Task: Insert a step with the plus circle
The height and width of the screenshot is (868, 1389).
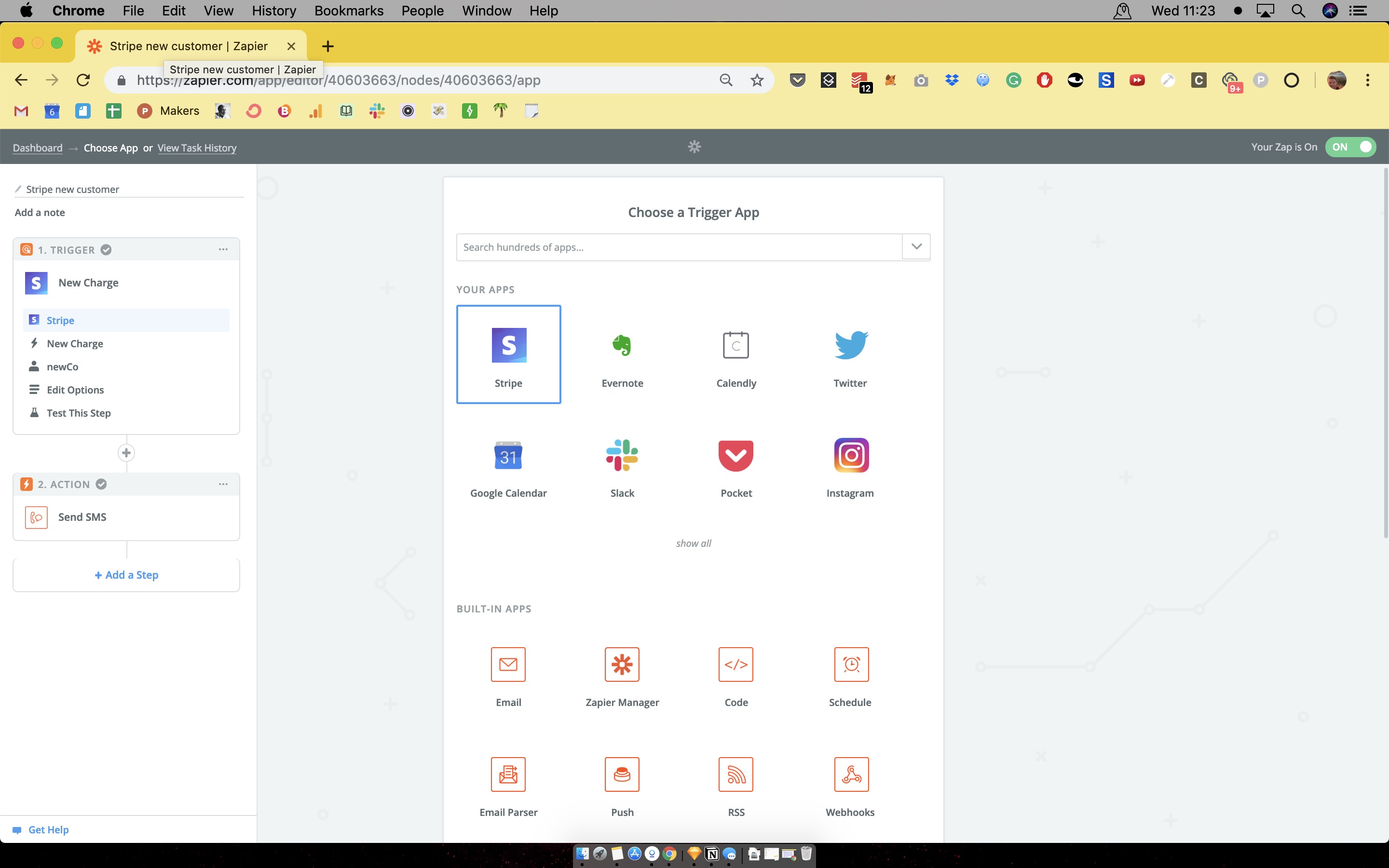Action: [x=126, y=453]
